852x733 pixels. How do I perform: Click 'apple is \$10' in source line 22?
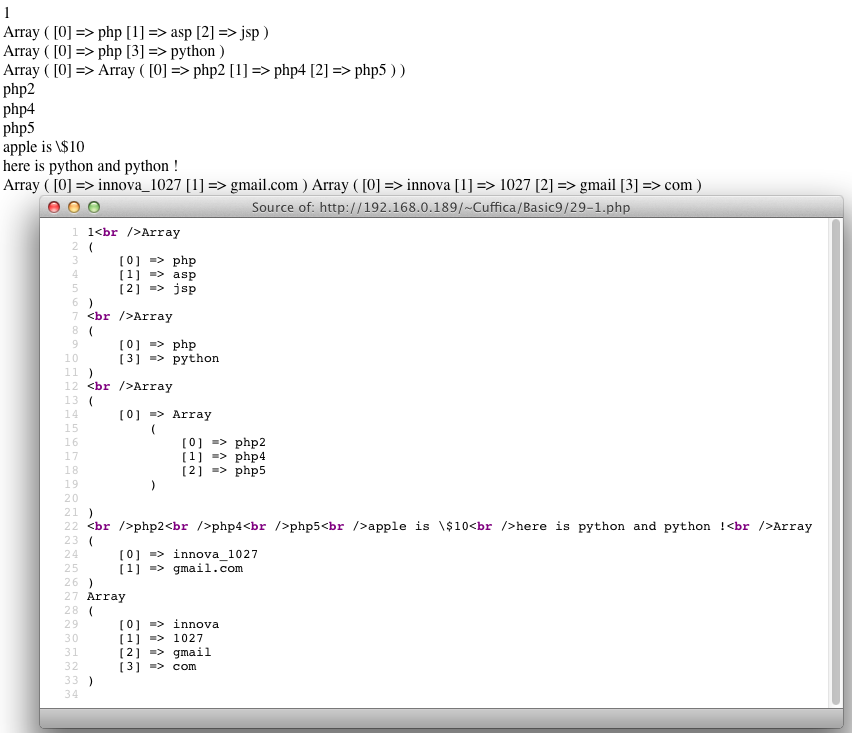(418, 527)
